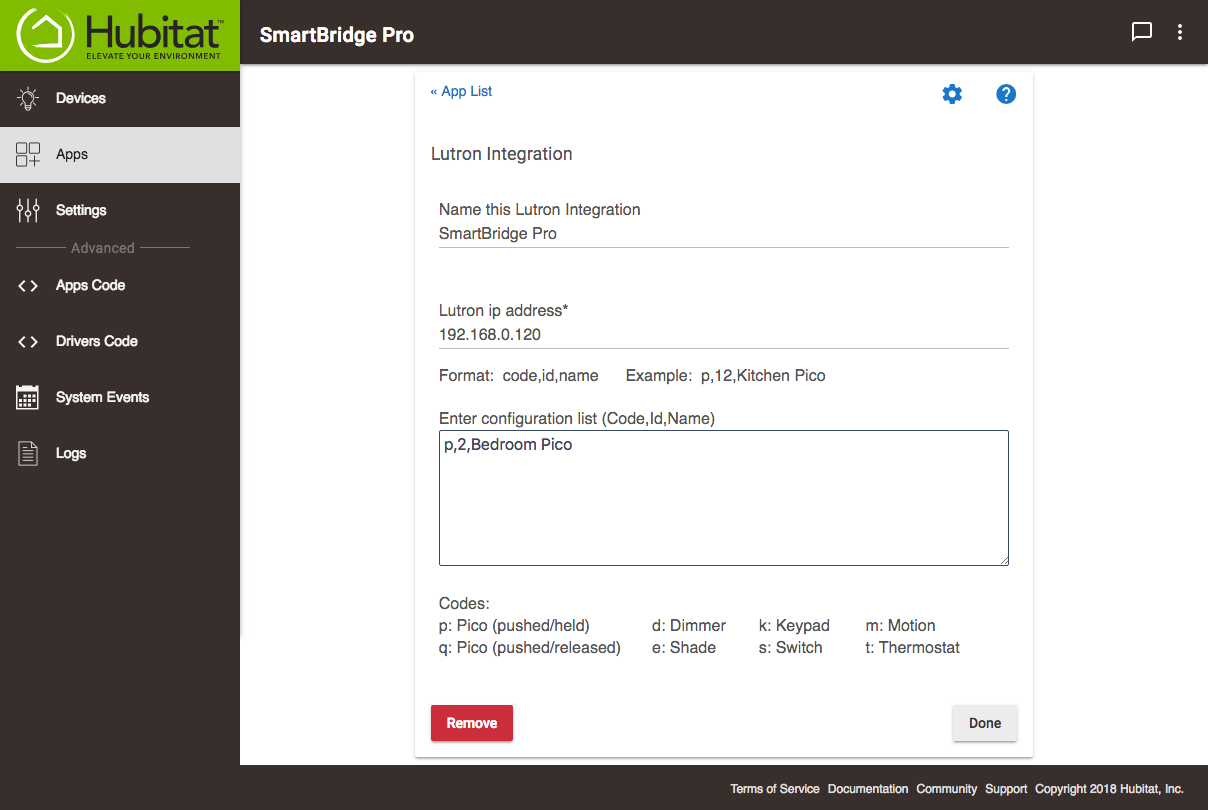Edit the Lutron ip address field
Screen dimensions: 1208x810
coord(724,335)
